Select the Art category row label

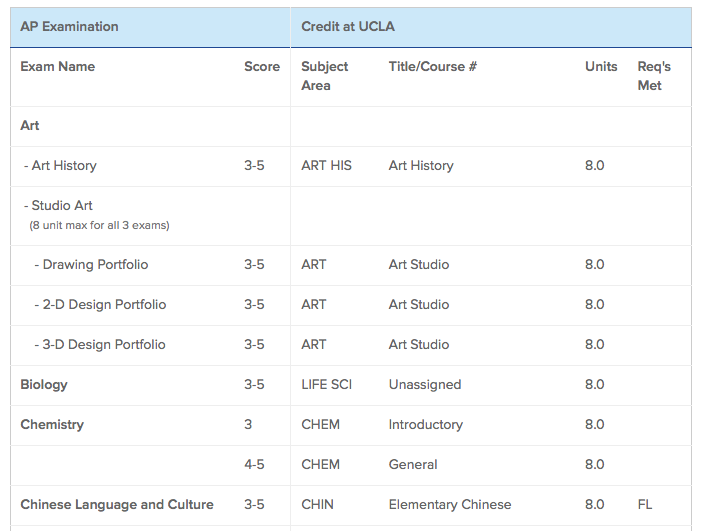[x=30, y=126]
